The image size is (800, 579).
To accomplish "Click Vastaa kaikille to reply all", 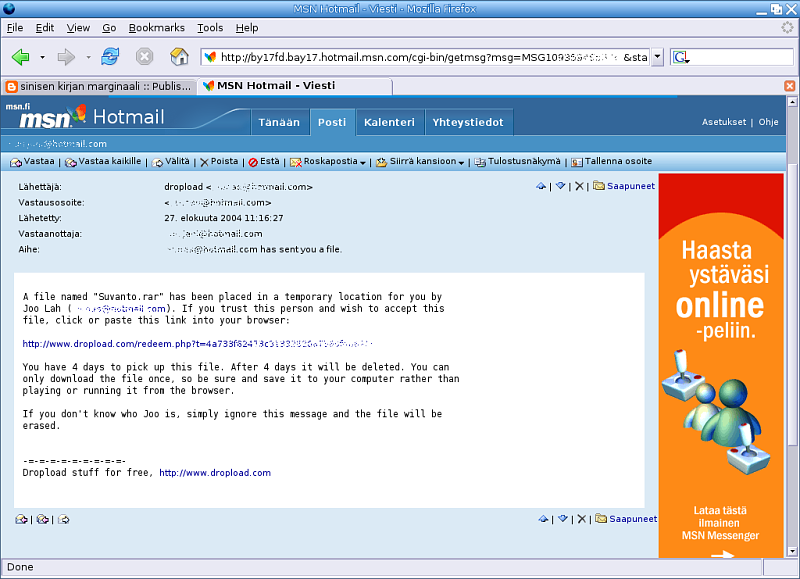I will click(x=103, y=161).
